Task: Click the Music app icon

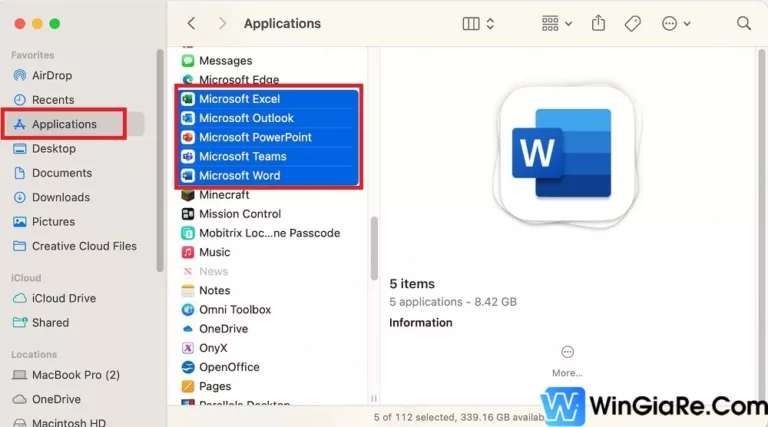Action: point(187,252)
